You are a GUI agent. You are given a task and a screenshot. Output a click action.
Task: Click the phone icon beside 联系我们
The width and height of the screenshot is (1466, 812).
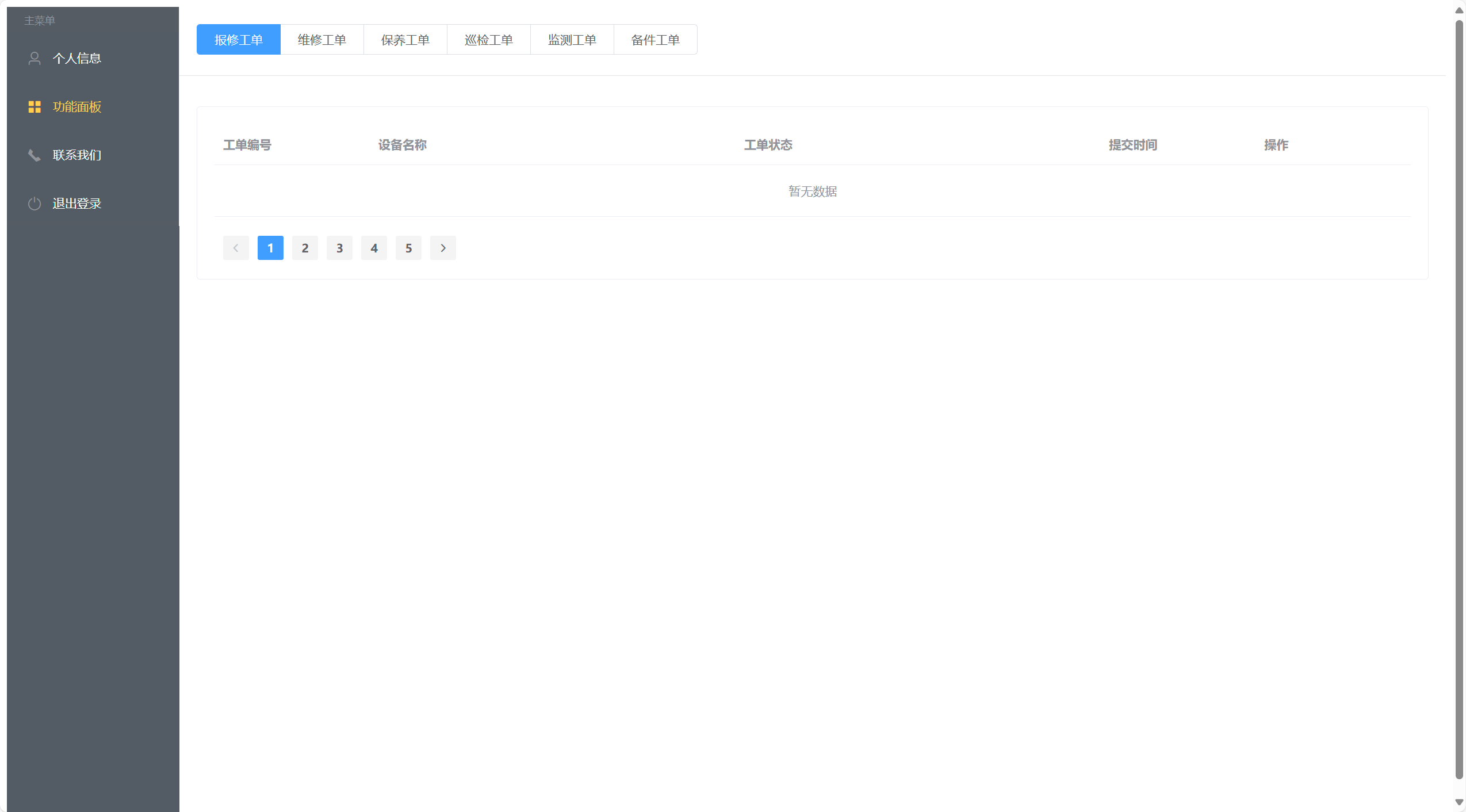35,155
